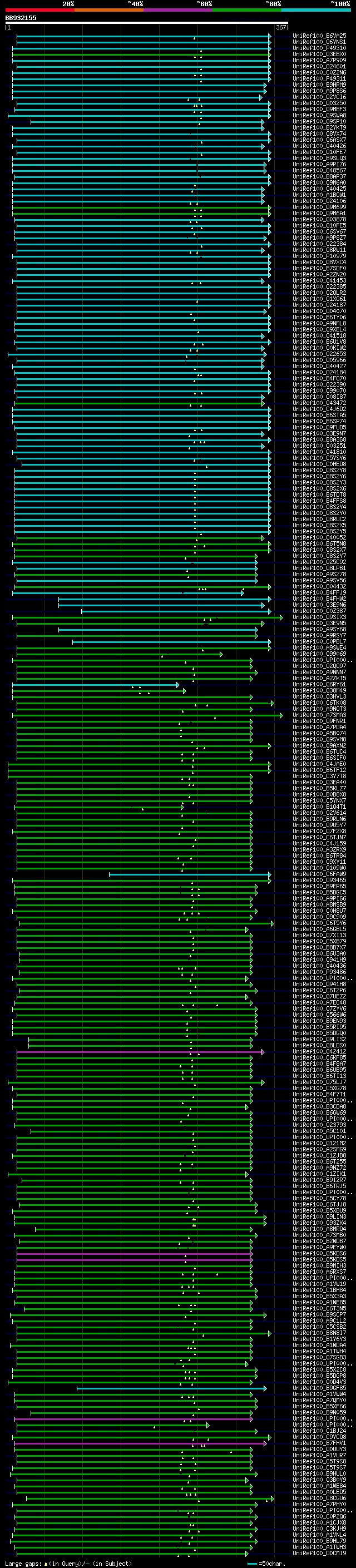Open hit UniRef100_B6VA25
Image resolution: width=356 pixels, height=1568 pixels.
[319, 36]
